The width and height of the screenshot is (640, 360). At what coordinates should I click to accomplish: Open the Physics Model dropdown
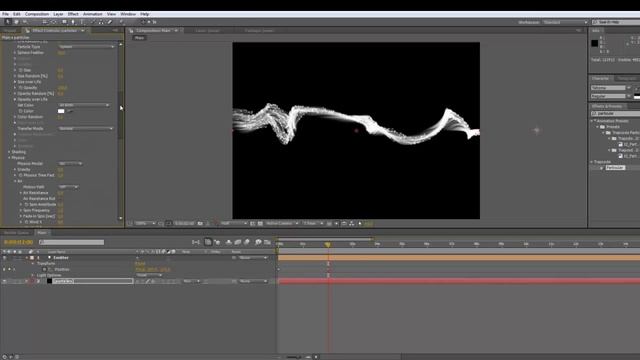(70, 164)
